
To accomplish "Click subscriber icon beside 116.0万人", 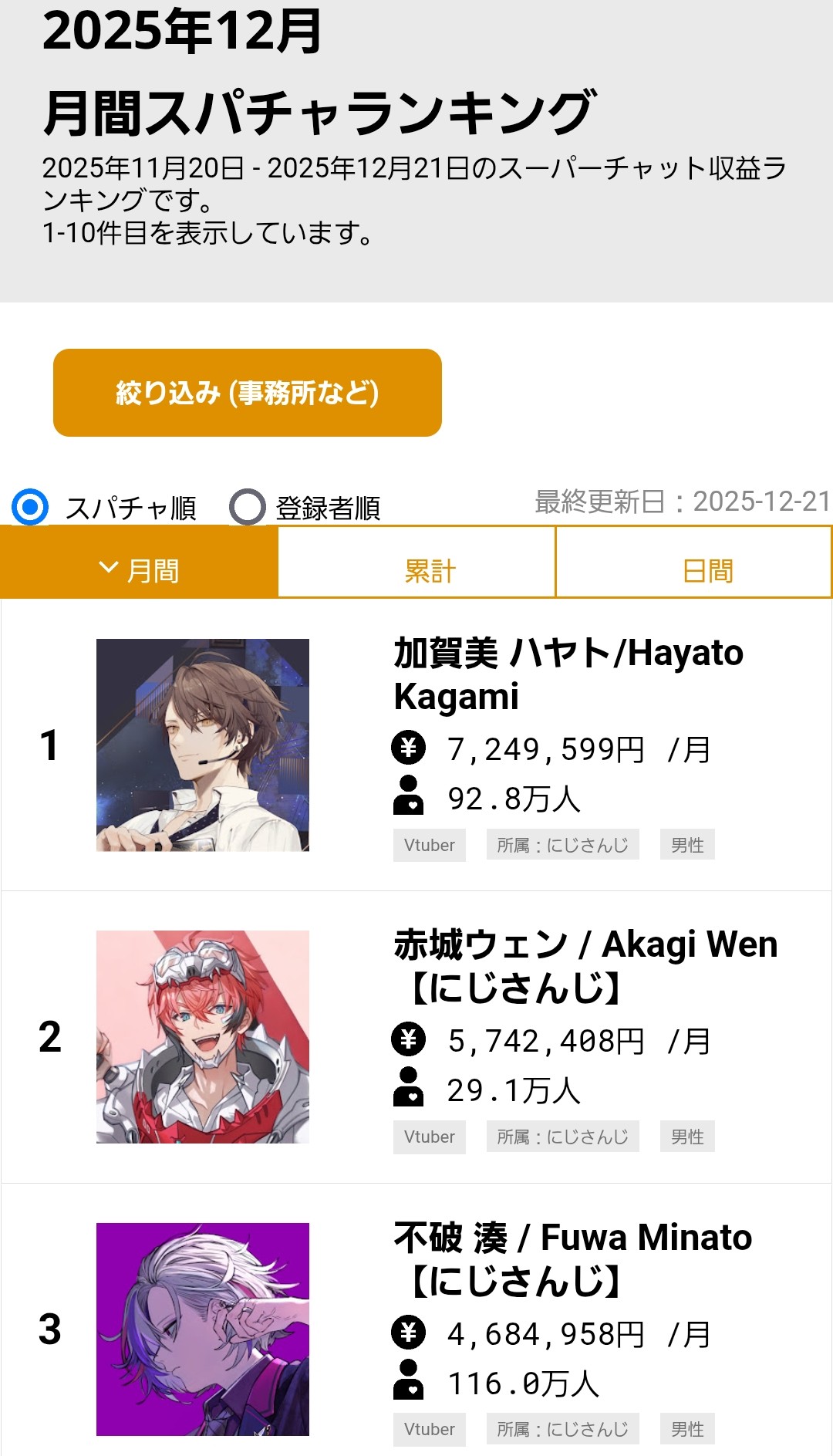I will pyautogui.click(x=408, y=1380).
